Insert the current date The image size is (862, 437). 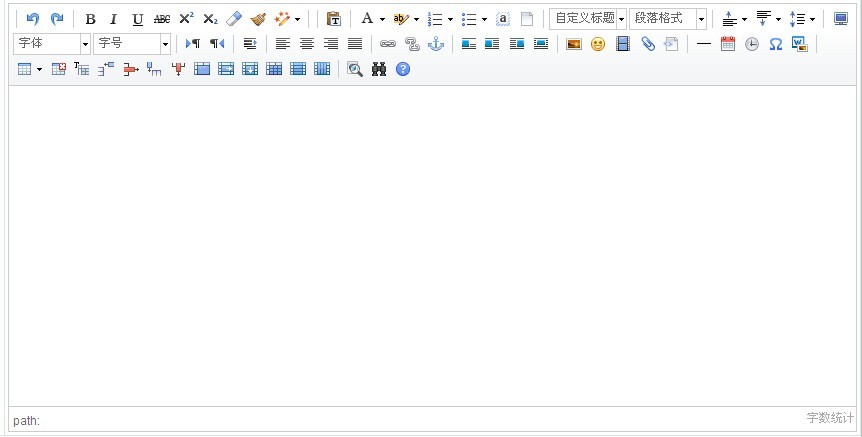click(x=728, y=44)
